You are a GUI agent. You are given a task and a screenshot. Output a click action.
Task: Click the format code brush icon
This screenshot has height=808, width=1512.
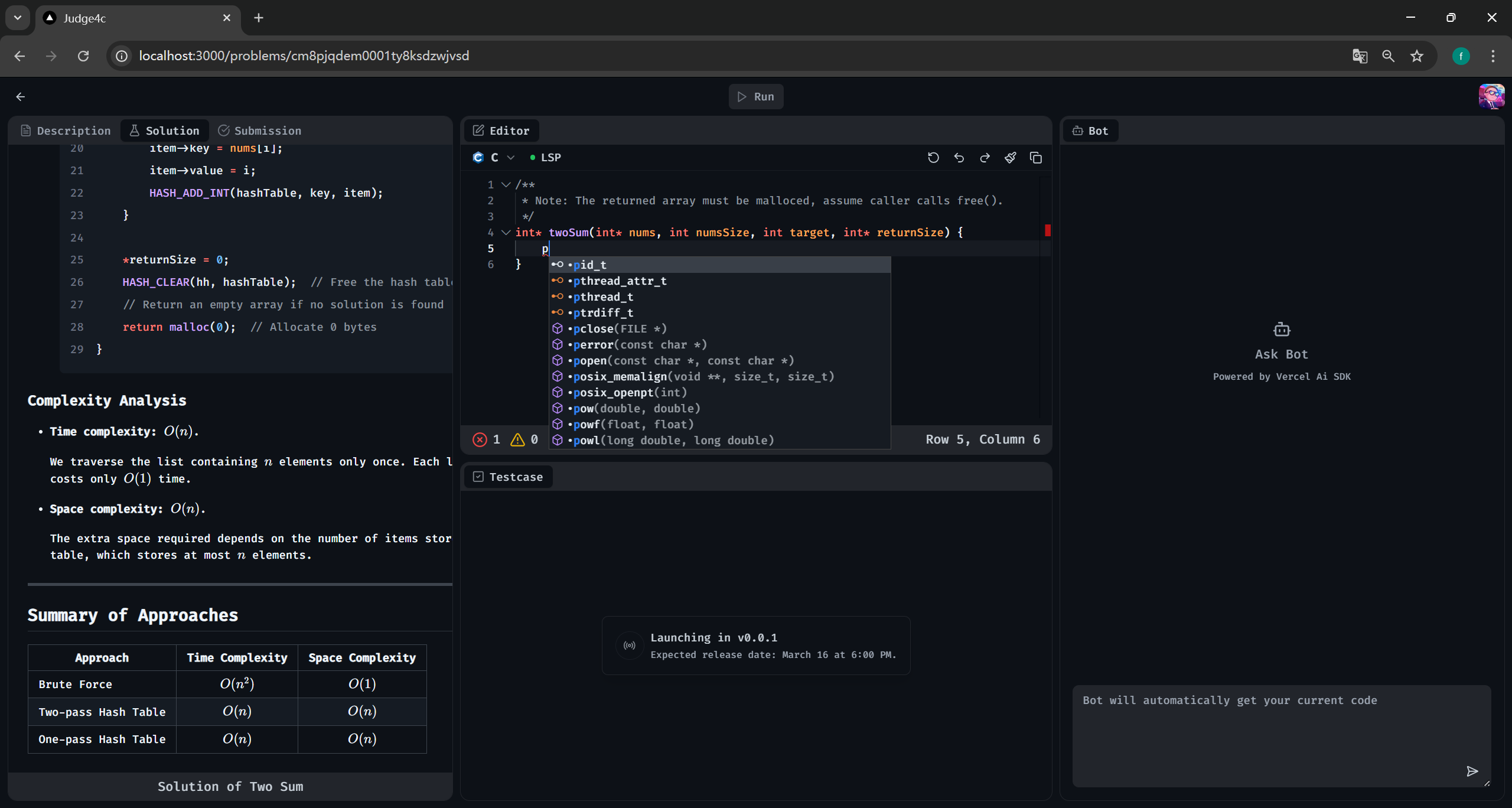coord(1011,158)
